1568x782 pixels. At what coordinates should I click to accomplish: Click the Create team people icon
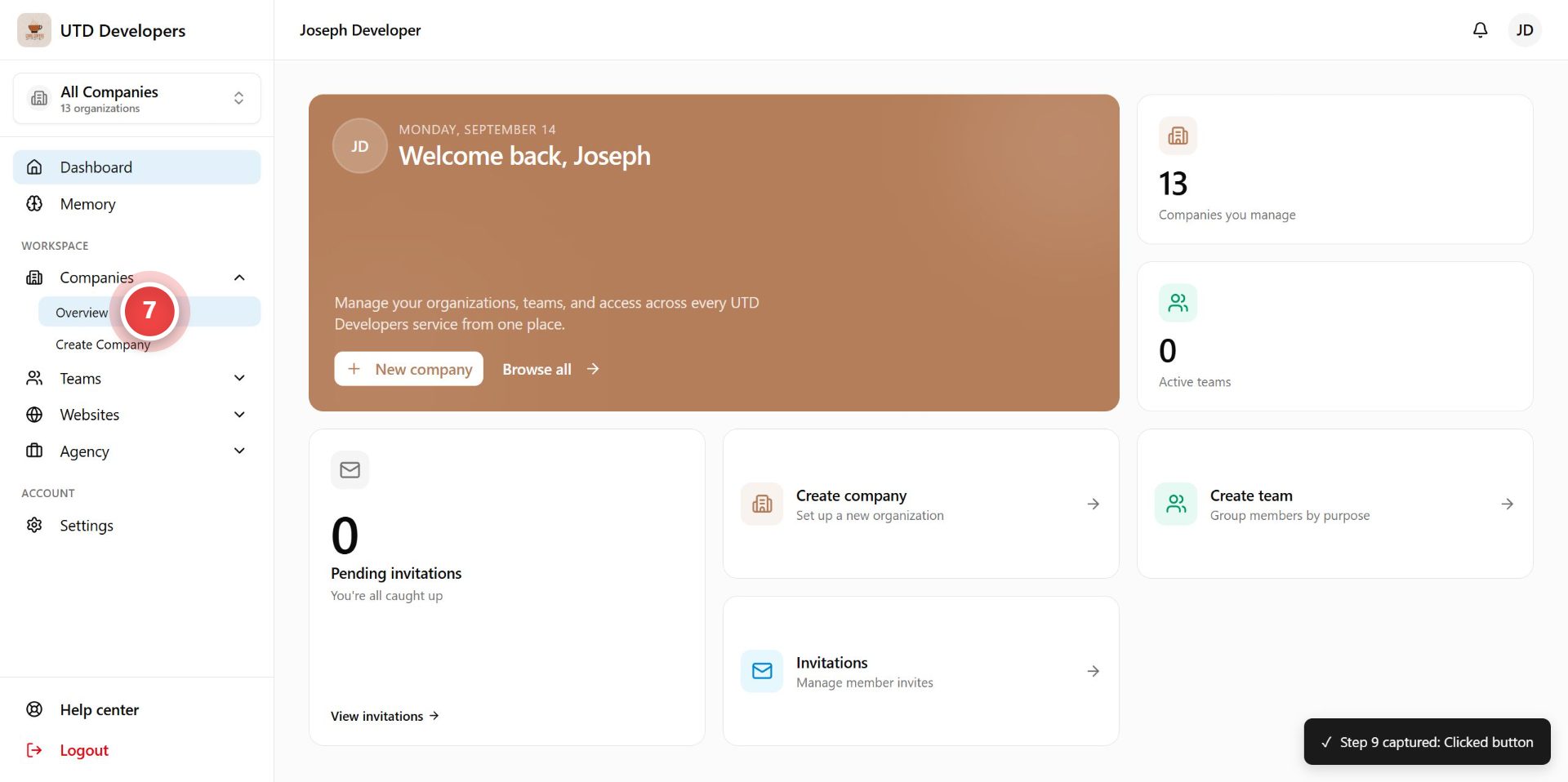coord(1176,504)
